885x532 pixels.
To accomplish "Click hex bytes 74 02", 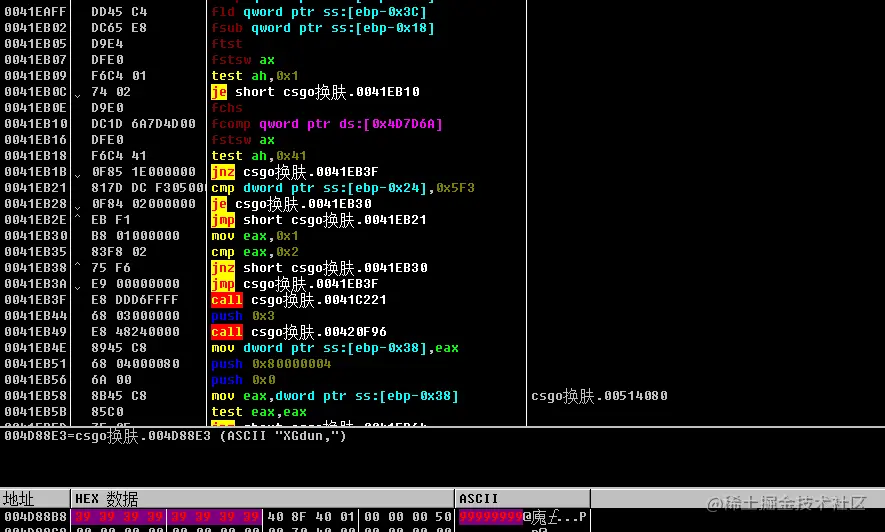I will point(111,91).
